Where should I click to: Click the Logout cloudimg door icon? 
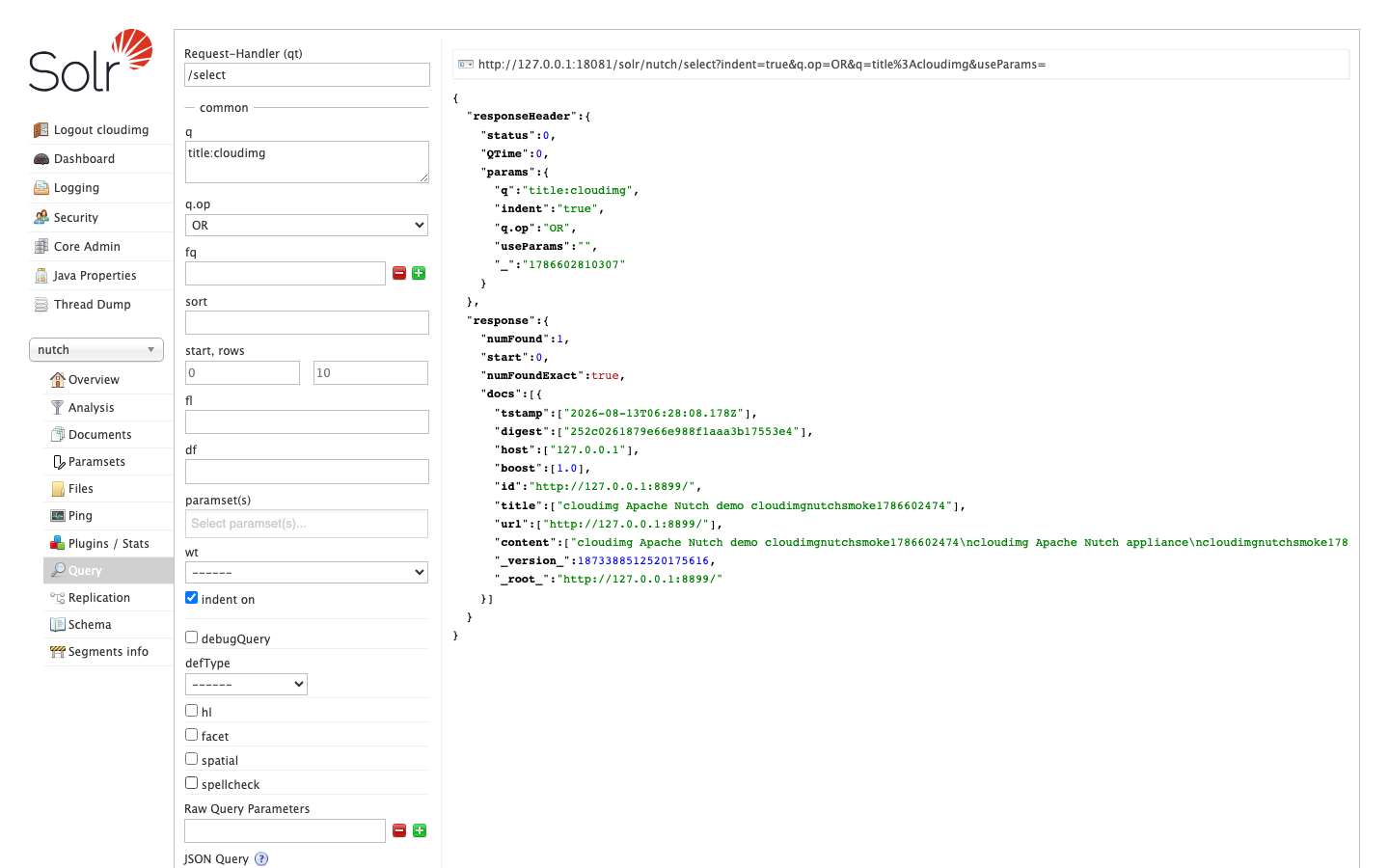pos(41,129)
